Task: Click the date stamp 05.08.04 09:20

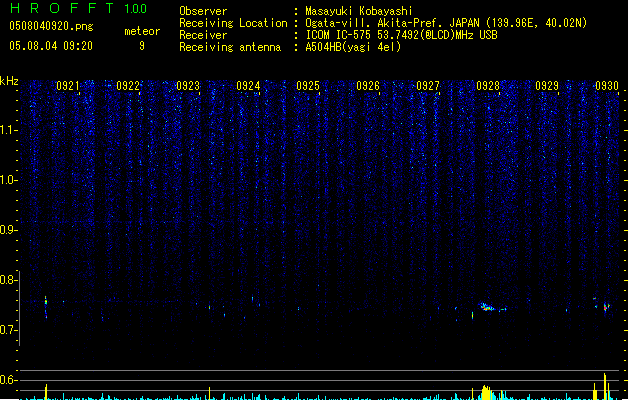Action: [x=51, y=46]
